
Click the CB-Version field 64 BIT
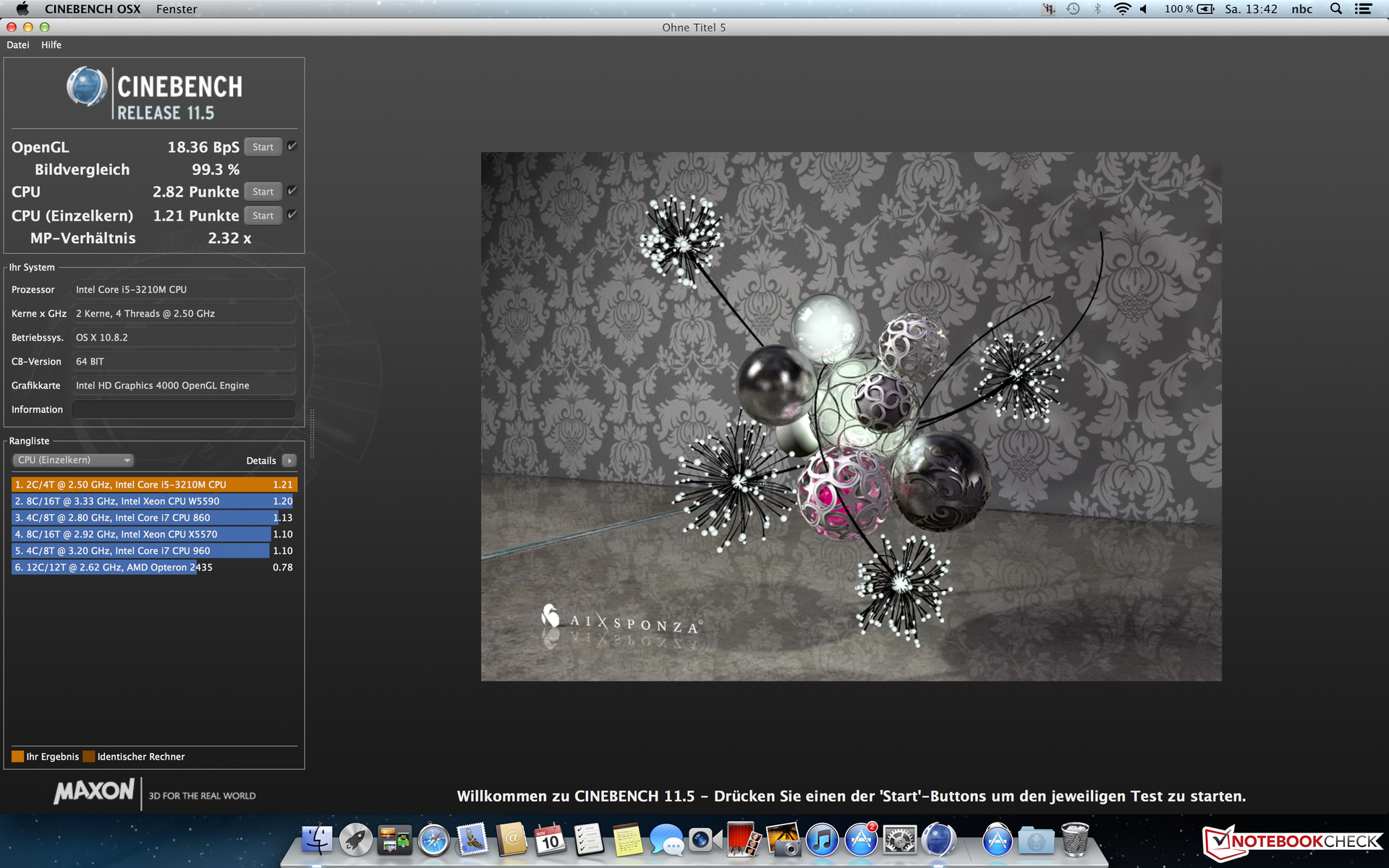pyautogui.click(x=184, y=362)
